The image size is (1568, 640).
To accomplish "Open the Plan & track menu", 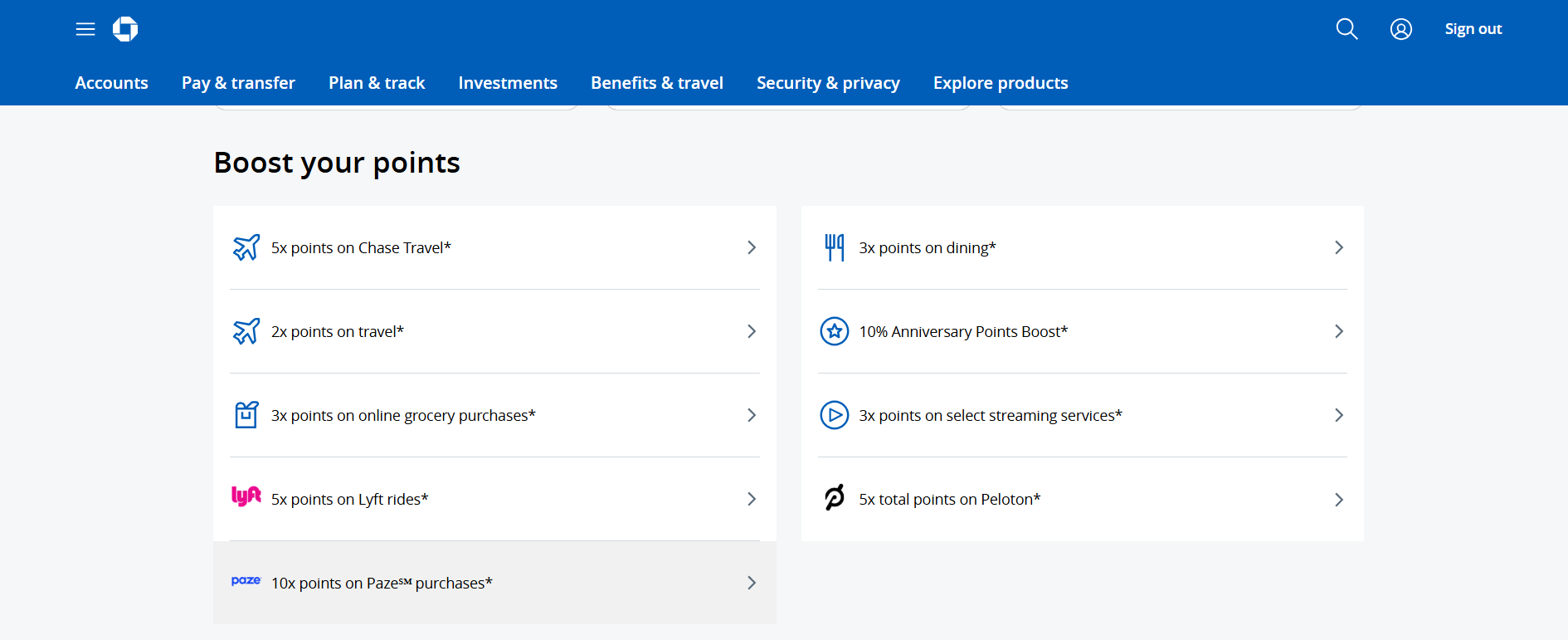I will pyautogui.click(x=377, y=83).
